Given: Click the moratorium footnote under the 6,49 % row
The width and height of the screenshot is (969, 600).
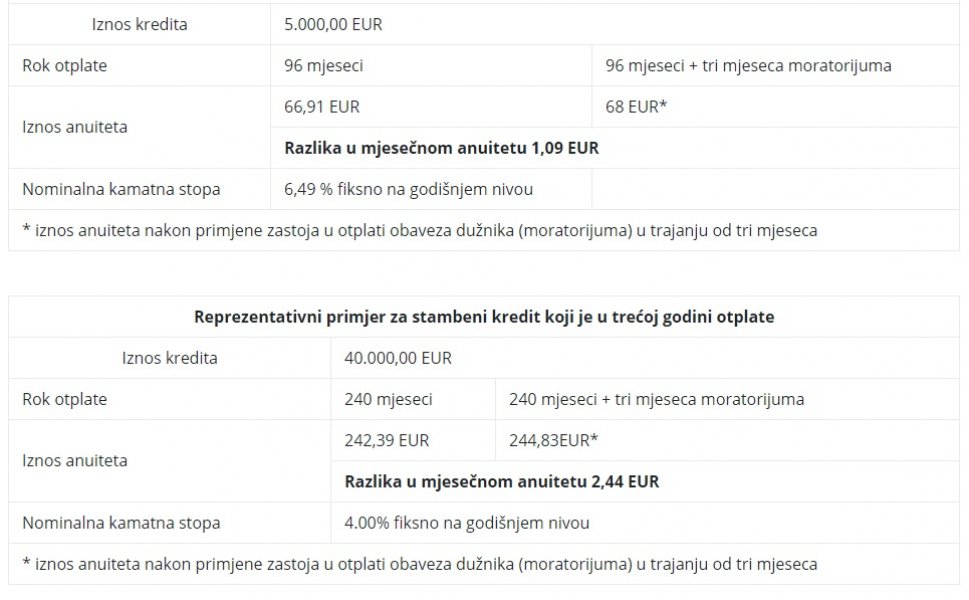Looking at the screenshot, I should click(x=419, y=230).
